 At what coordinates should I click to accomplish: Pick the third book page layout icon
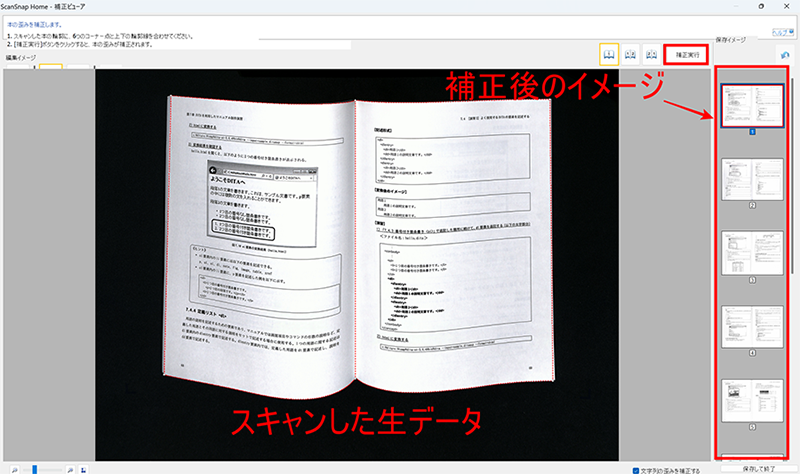pos(652,55)
